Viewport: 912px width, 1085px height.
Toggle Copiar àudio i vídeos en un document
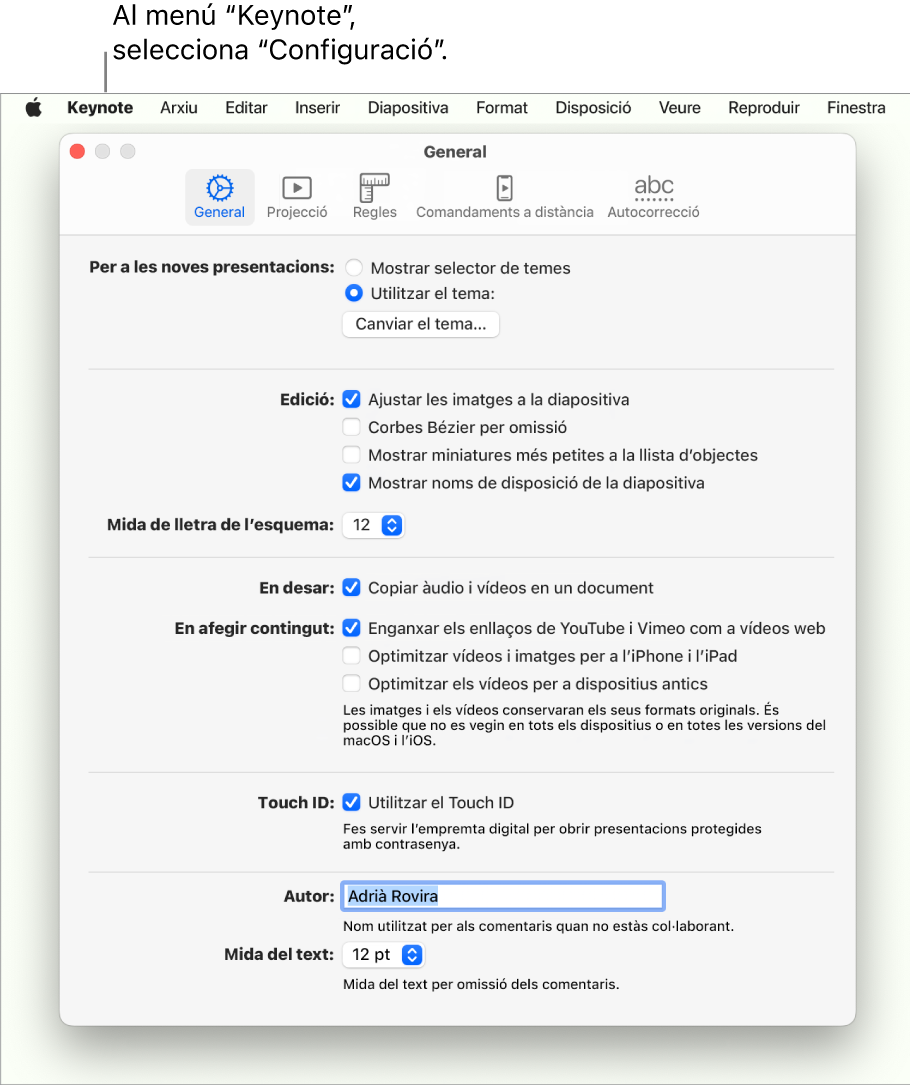(x=352, y=587)
